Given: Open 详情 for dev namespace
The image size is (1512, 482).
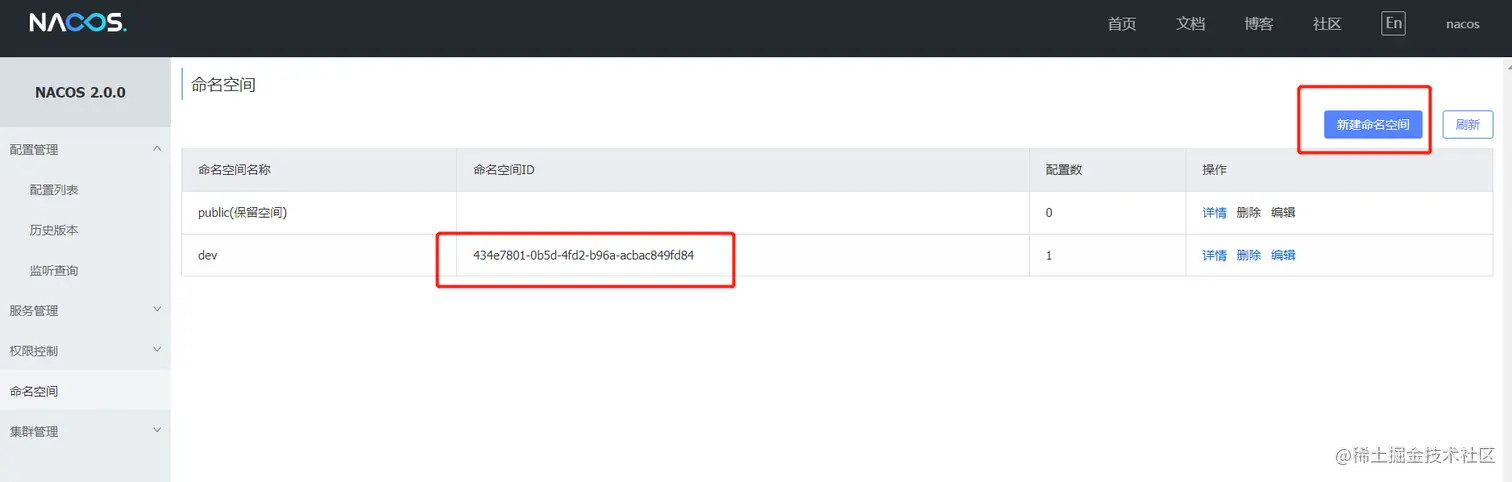Looking at the screenshot, I should coord(1214,255).
